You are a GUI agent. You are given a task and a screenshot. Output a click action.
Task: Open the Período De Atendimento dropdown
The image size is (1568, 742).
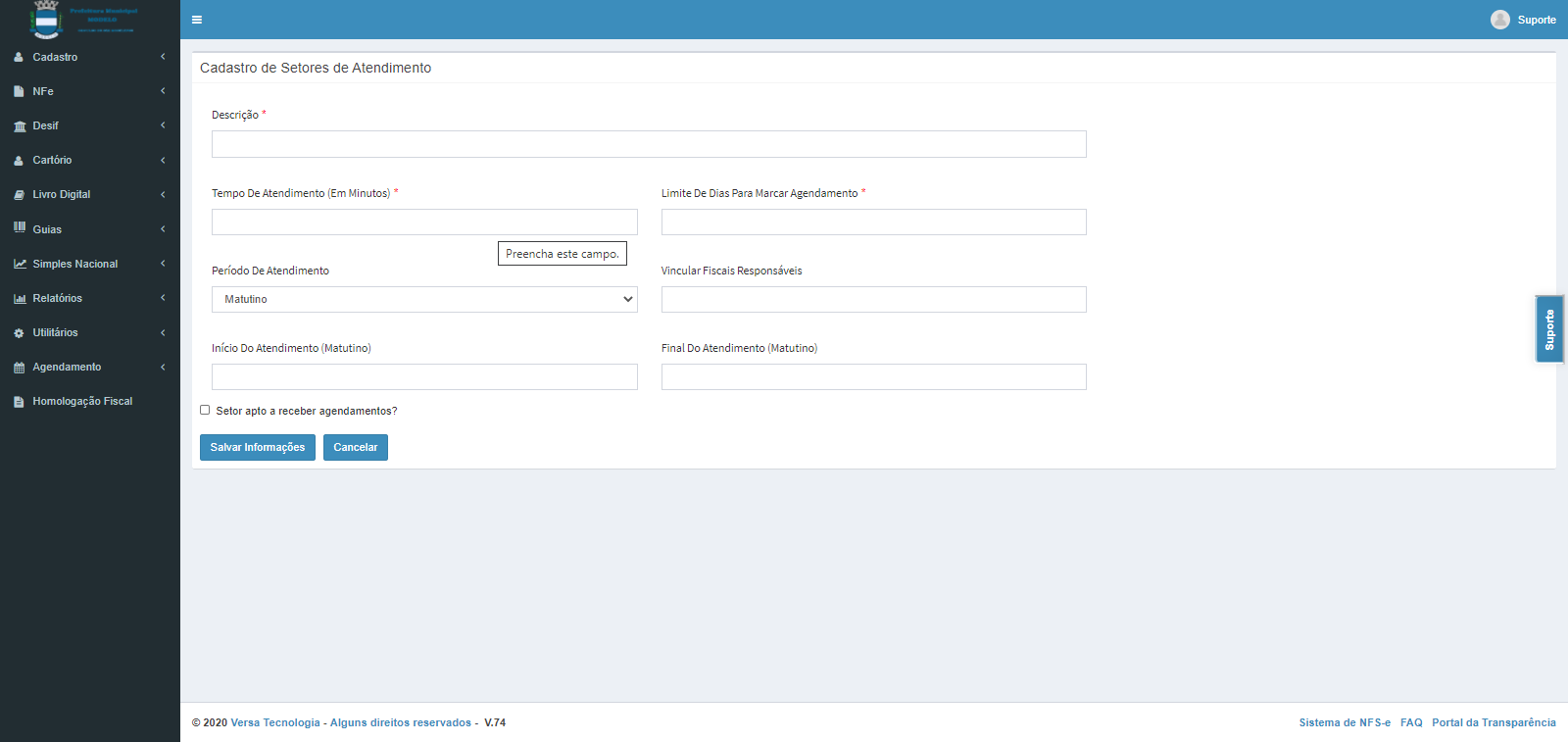[424, 299]
